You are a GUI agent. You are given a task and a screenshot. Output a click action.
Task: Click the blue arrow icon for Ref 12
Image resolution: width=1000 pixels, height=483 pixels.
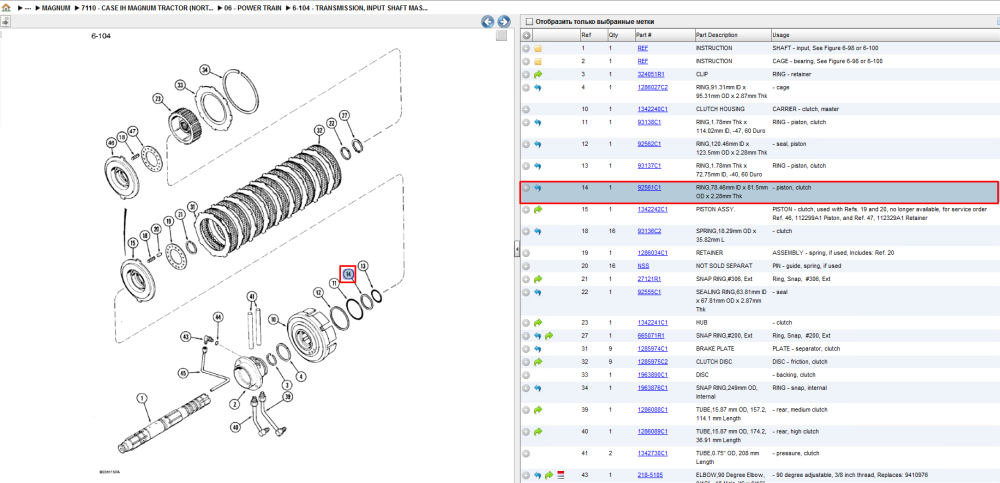click(538, 144)
